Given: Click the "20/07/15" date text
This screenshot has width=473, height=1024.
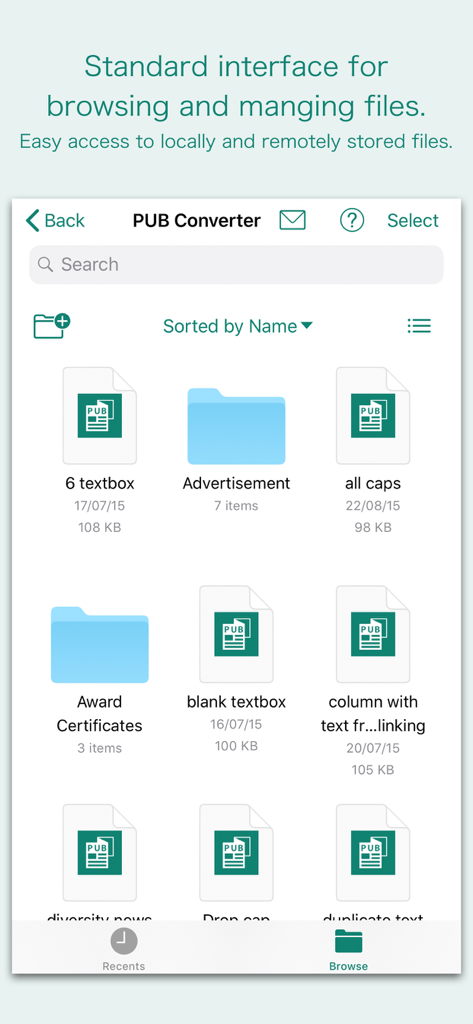Looking at the screenshot, I should pyautogui.click(x=373, y=748).
